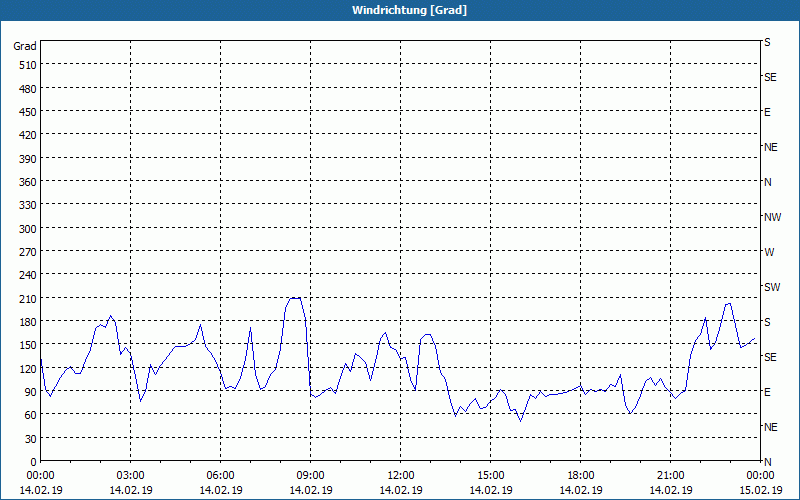Pick the '390' y-axis tick label
This screenshot has width=800, height=500.
[x=28, y=159]
